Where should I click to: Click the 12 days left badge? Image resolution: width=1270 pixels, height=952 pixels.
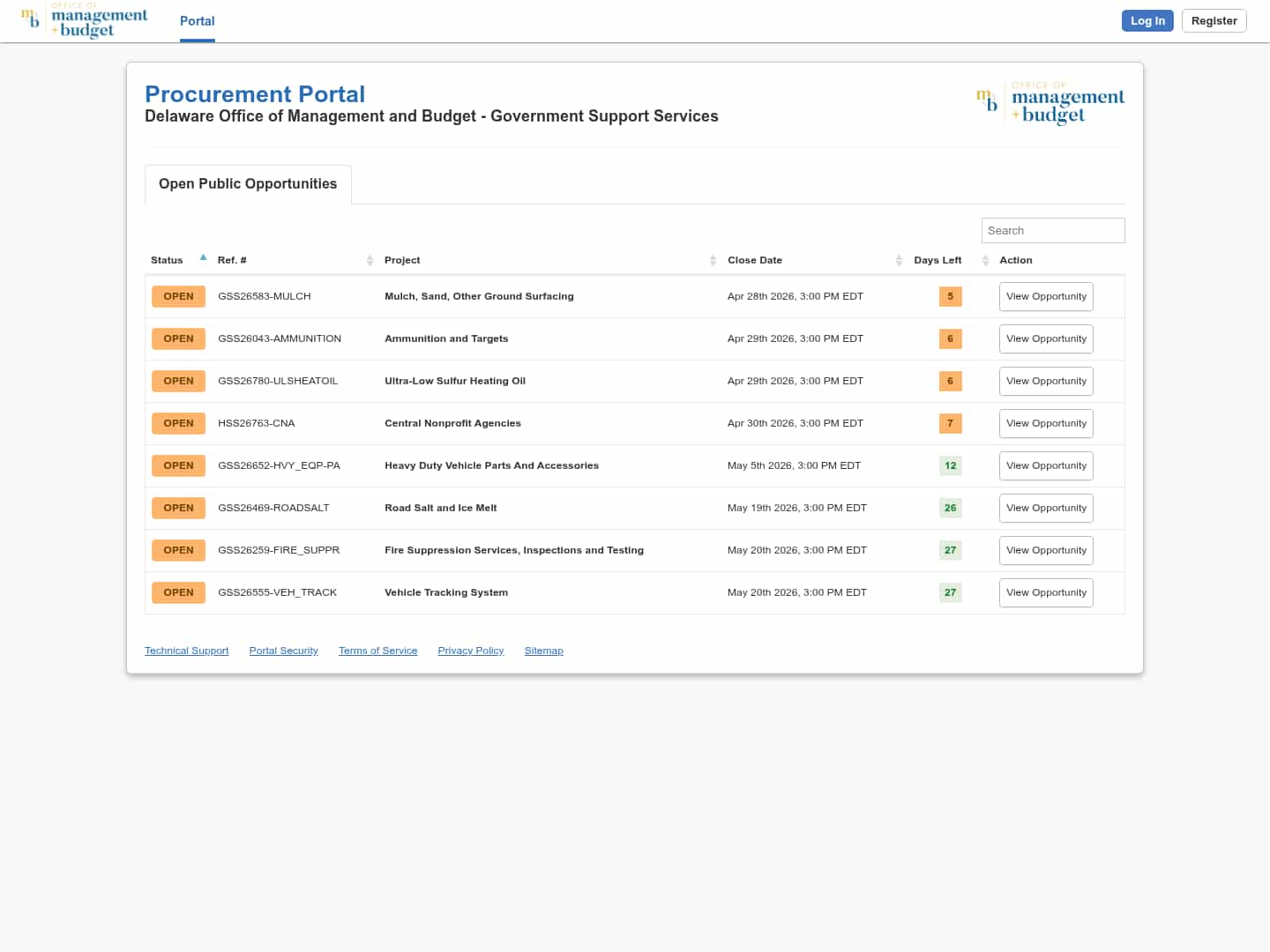(950, 465)
